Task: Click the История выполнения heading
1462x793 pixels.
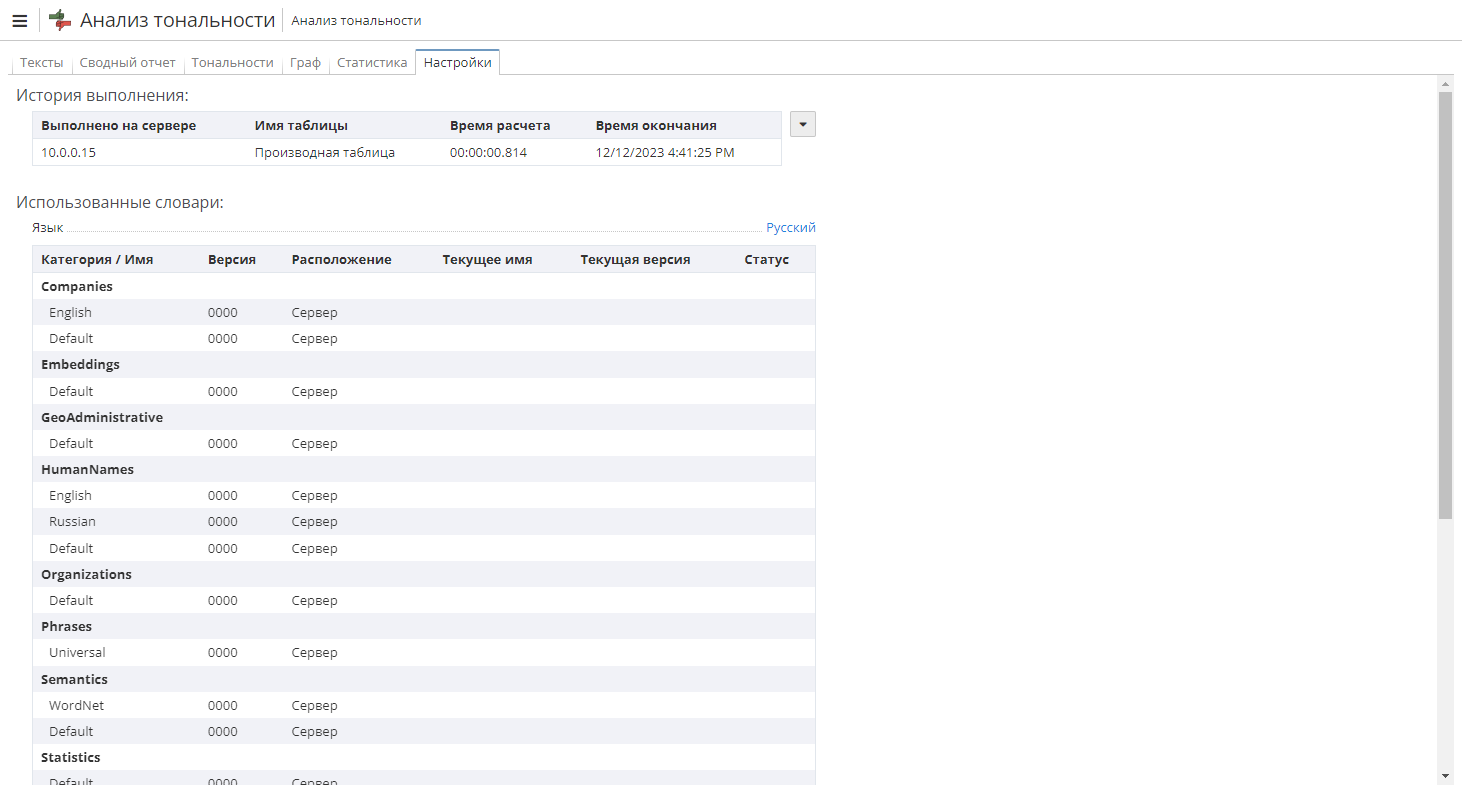Action: click(x=102, y=96)
